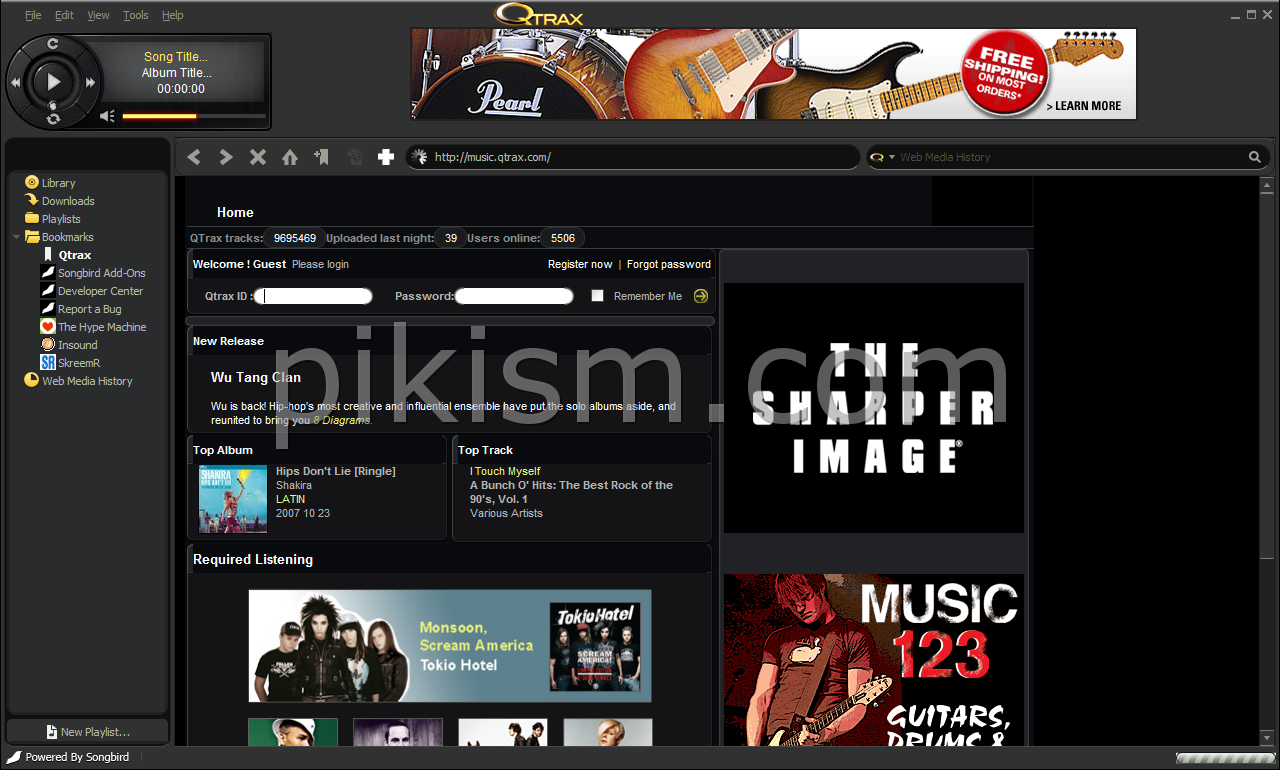
Task: Click the Register now link
Action: tap(580, 264)
